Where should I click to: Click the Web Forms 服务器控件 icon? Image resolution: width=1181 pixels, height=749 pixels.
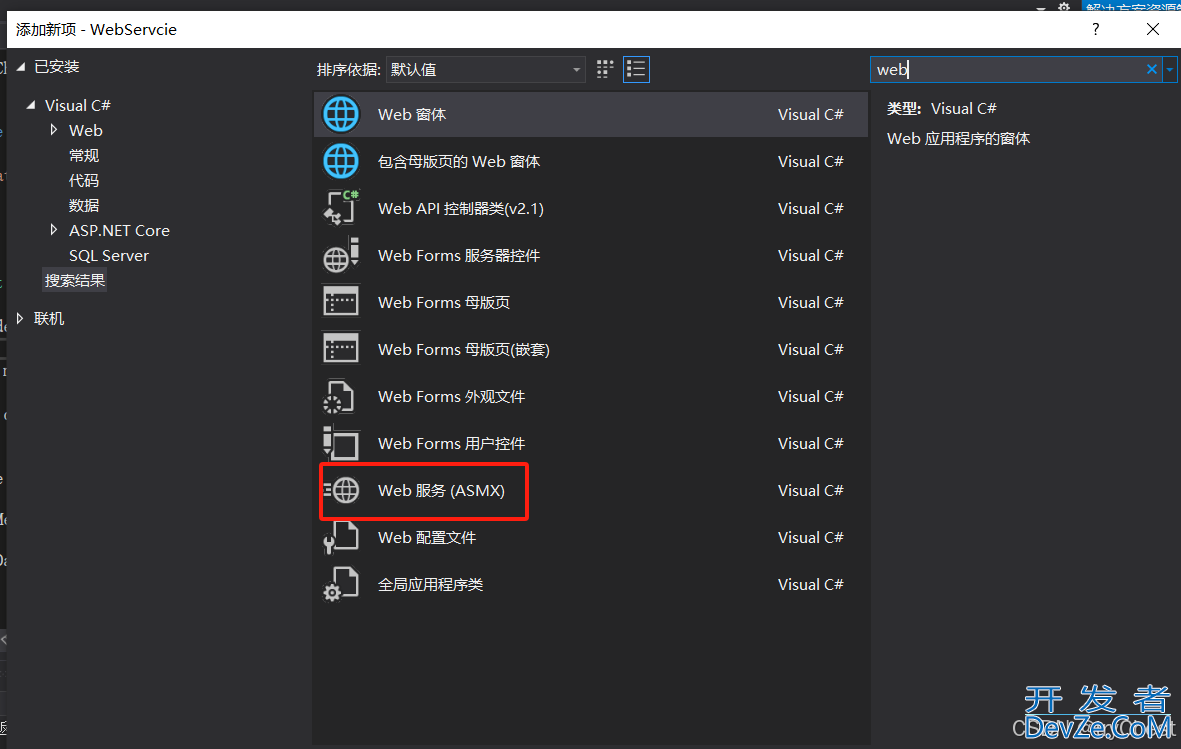coord(341,255)
